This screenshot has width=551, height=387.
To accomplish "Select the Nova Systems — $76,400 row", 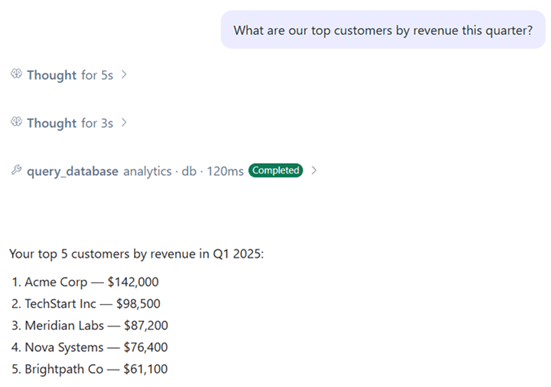I will 90,347.
